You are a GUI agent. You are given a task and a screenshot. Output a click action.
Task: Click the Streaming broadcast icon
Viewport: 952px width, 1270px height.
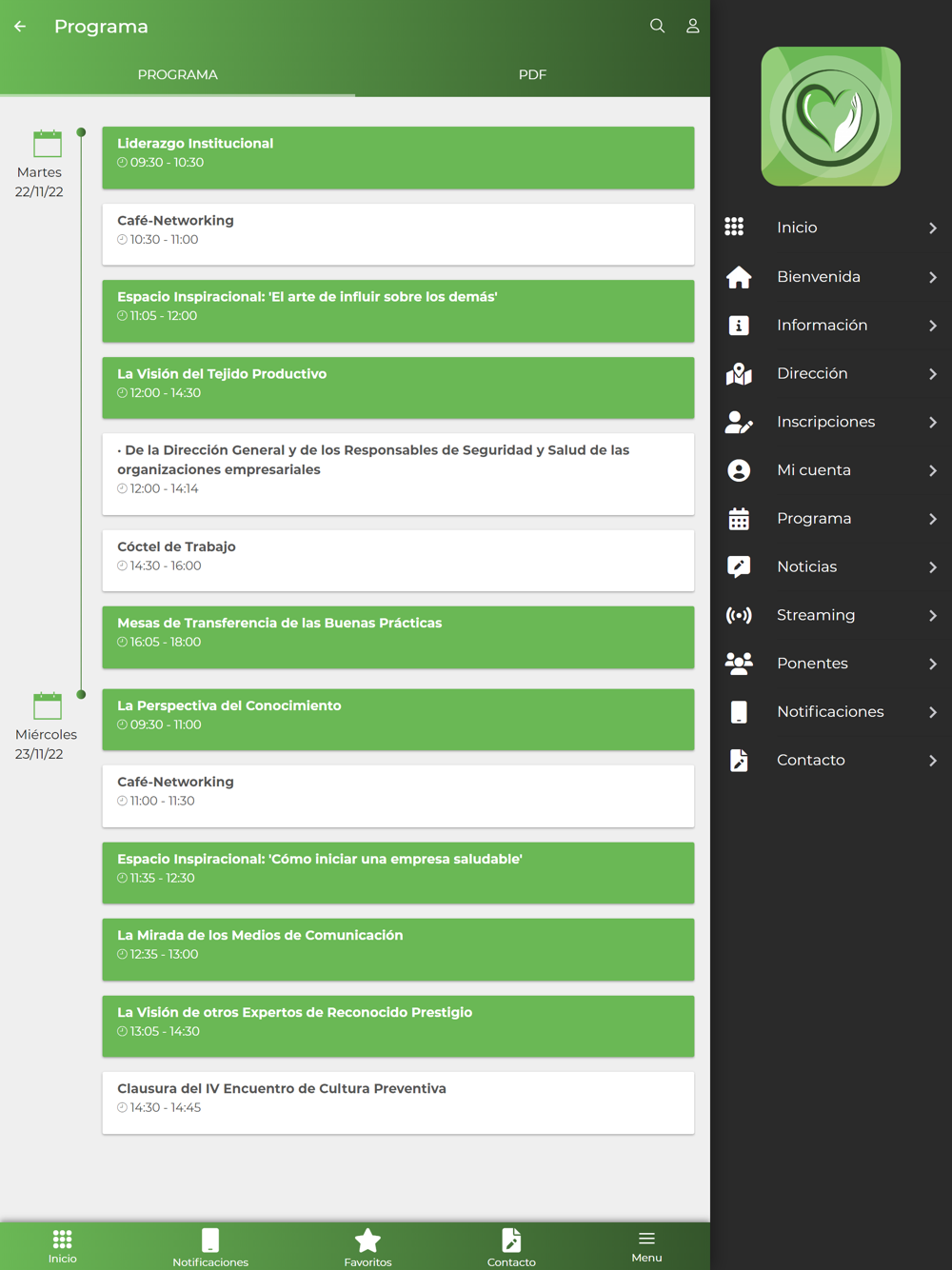[x=739, y=615]
